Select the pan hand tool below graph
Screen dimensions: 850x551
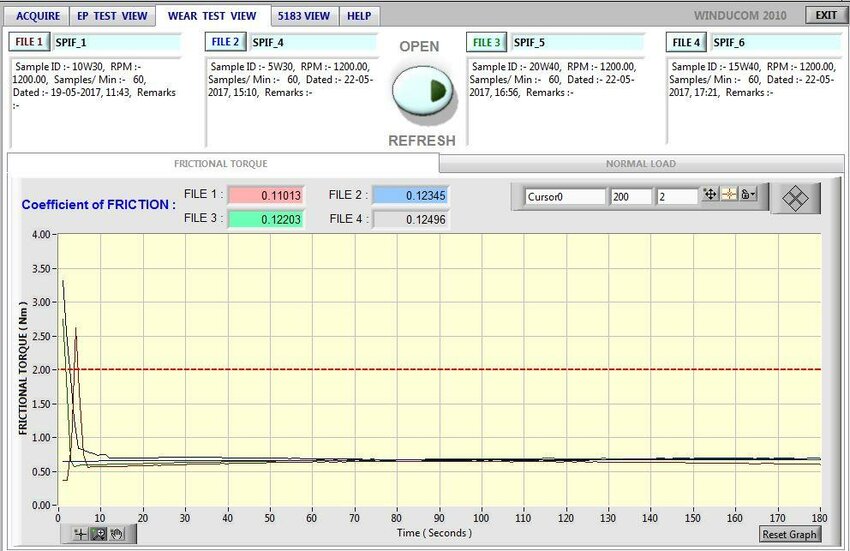coord(117,534)
